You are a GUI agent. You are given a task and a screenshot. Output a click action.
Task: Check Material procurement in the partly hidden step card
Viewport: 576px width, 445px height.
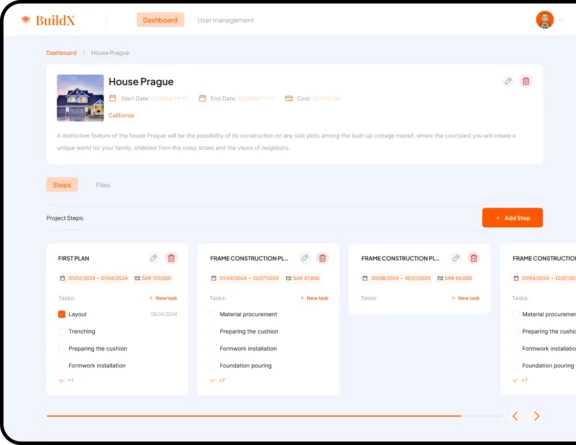(516, 314)
